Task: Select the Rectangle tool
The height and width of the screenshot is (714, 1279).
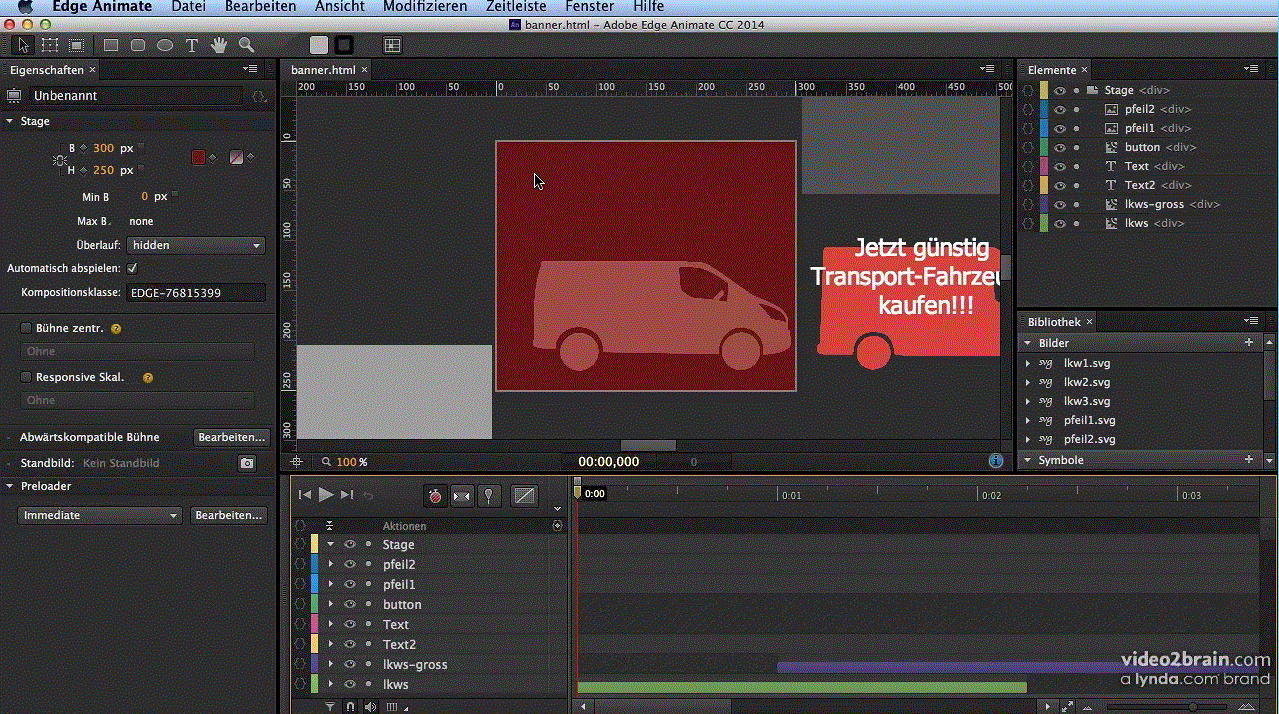Action: 111,45
